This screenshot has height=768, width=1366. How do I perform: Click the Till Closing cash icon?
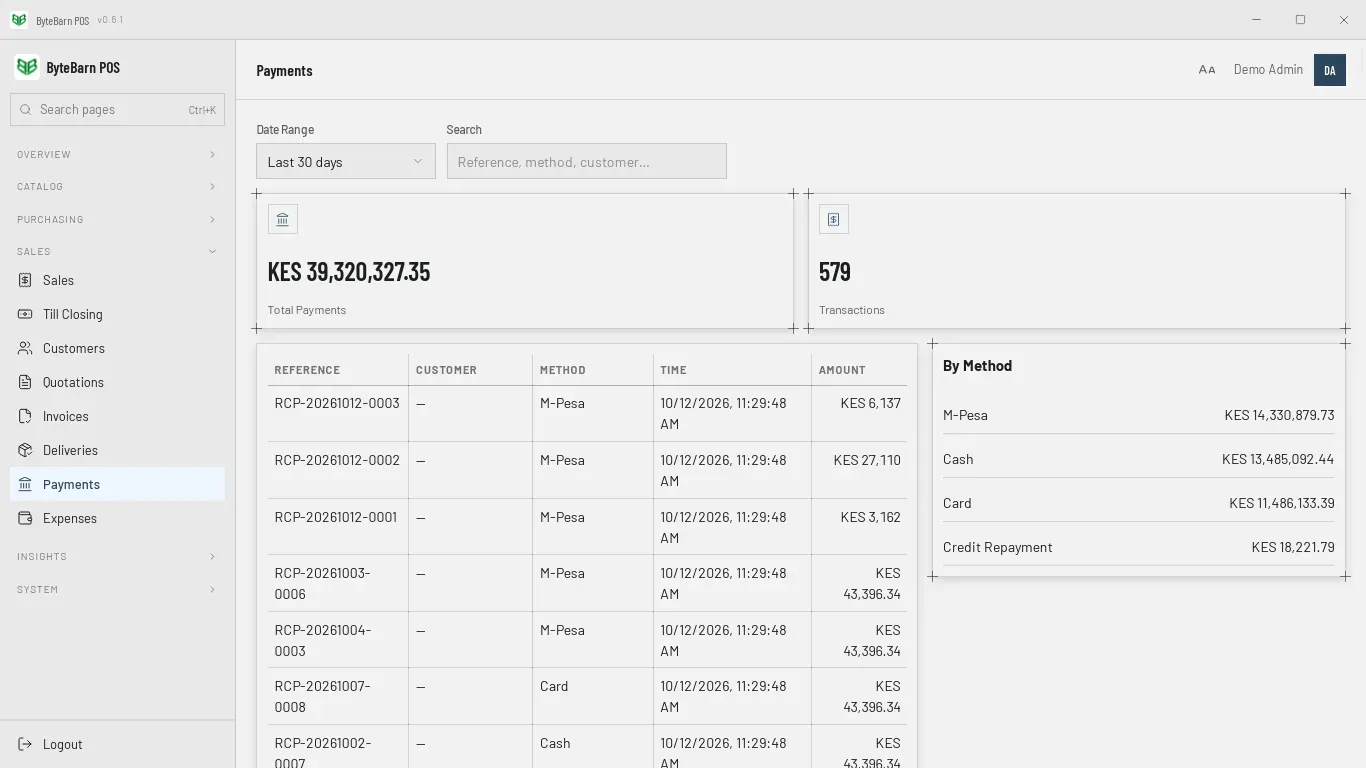tap(25, 315)
